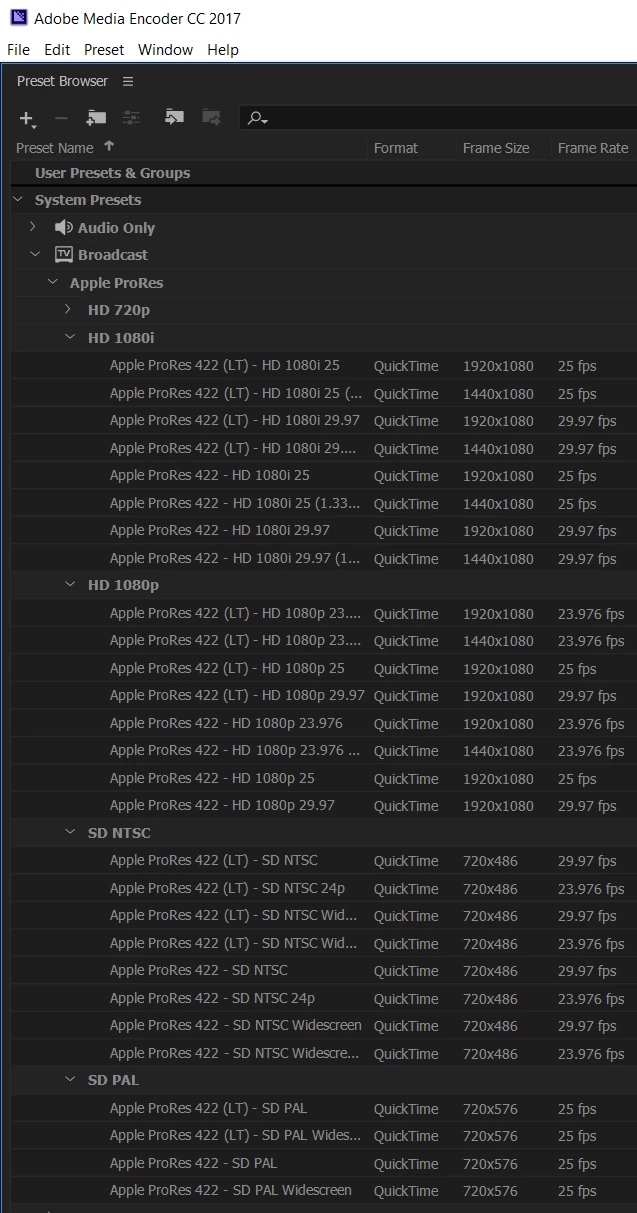Select Apple ProRes 422 - HD 1080p 29.97
Screen dimensions: 637x1213
tap(323, 806)
